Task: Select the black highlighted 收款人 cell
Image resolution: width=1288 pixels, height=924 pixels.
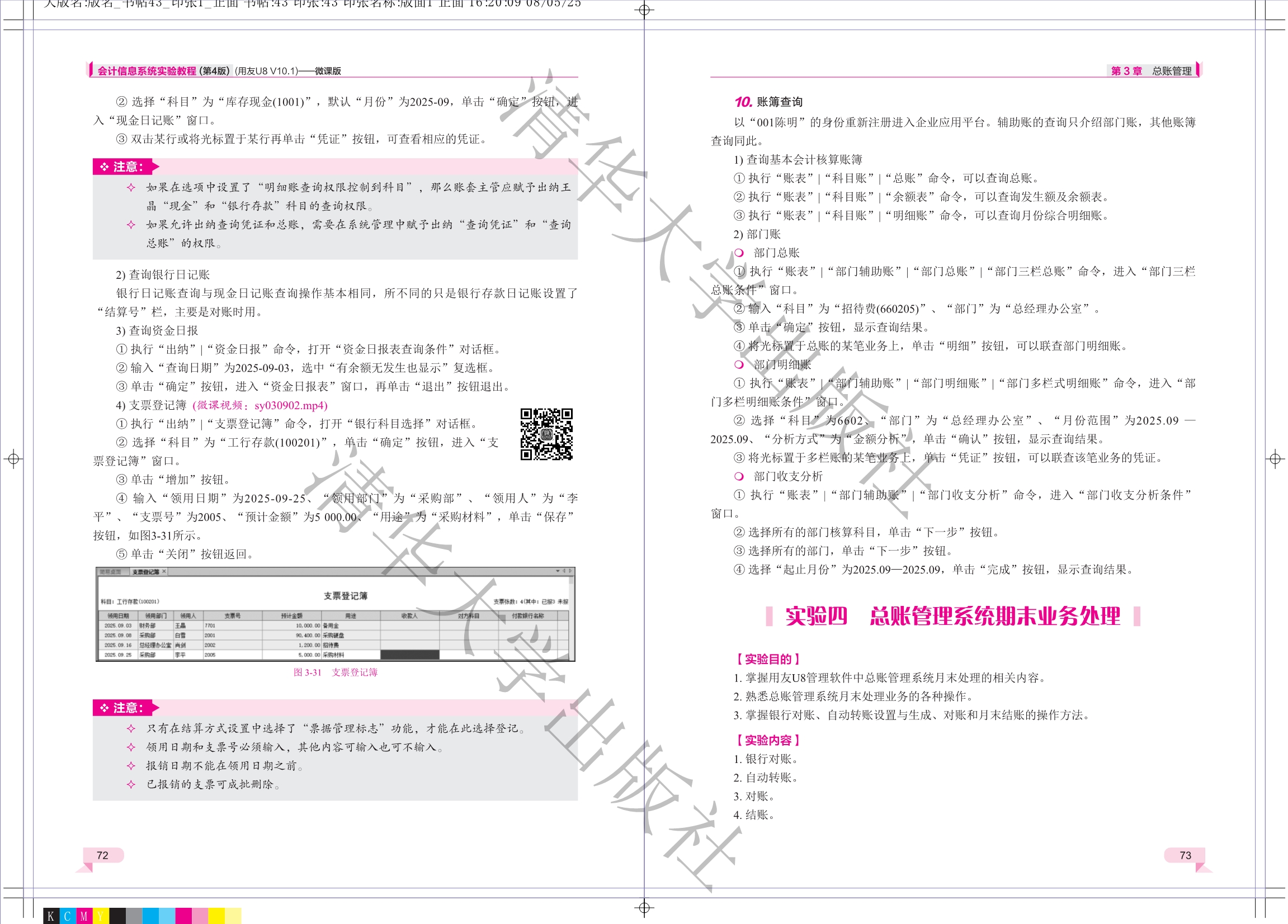Action: (x=409, y=655)
